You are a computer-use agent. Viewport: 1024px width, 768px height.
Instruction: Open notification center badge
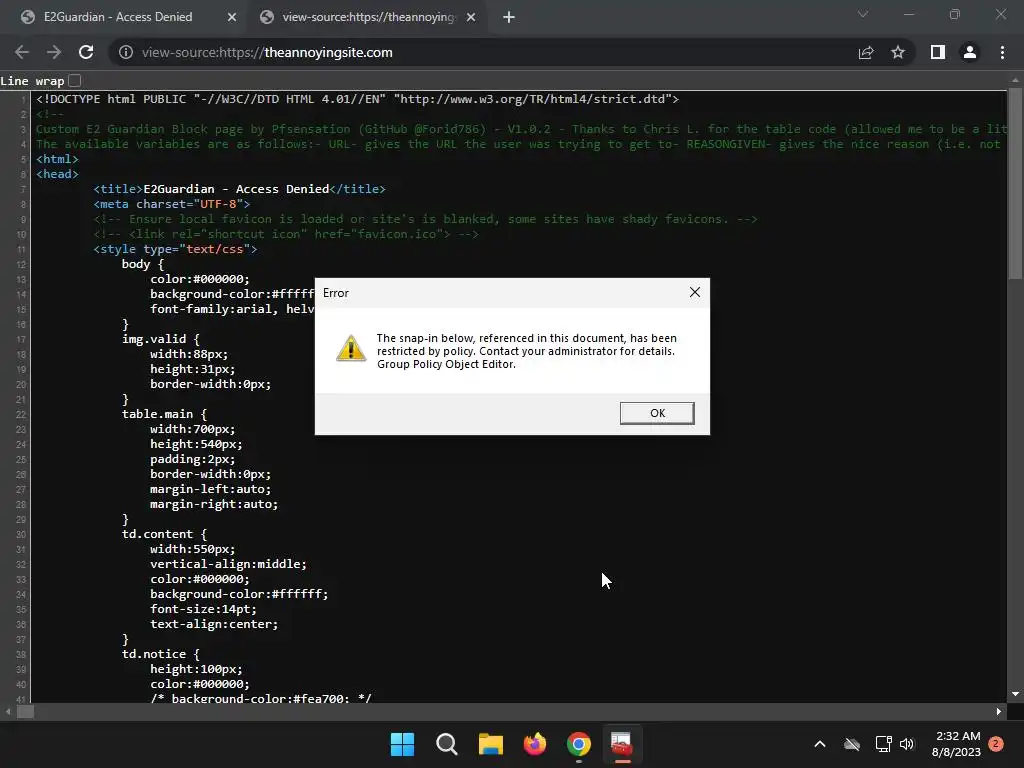pyautogui.click(x=996, y=744)
